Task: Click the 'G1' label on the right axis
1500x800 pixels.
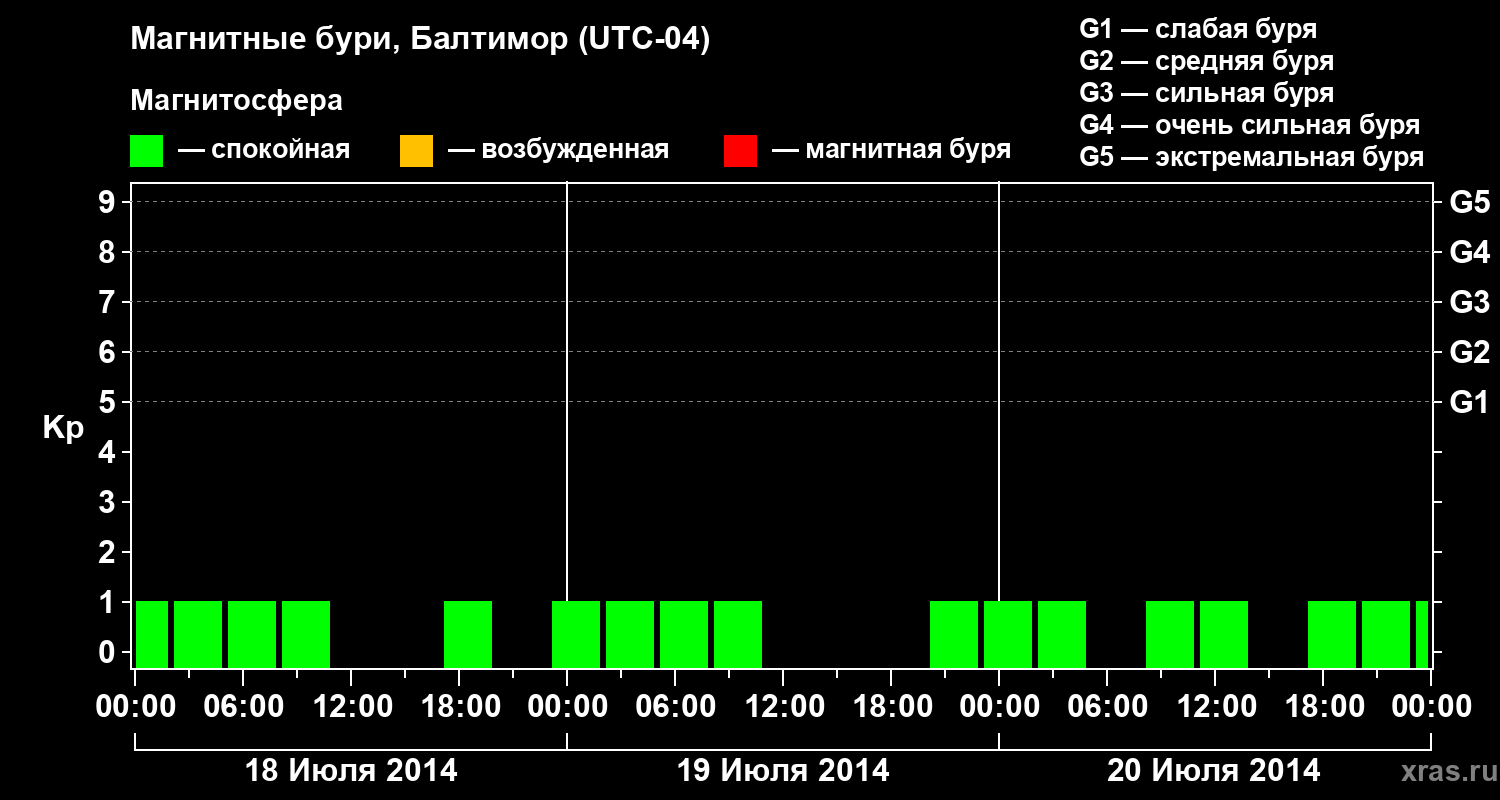Action: 1469,402
